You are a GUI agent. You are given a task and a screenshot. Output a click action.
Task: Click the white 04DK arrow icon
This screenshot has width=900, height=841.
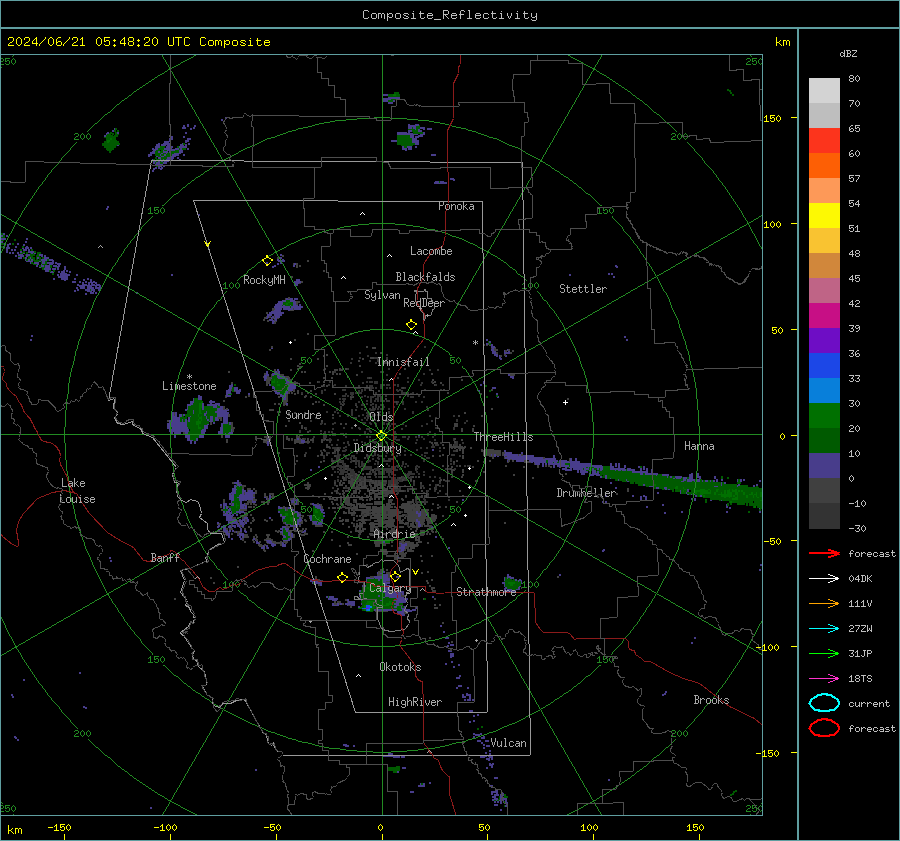pyautogui.click(x=824, y=579)
